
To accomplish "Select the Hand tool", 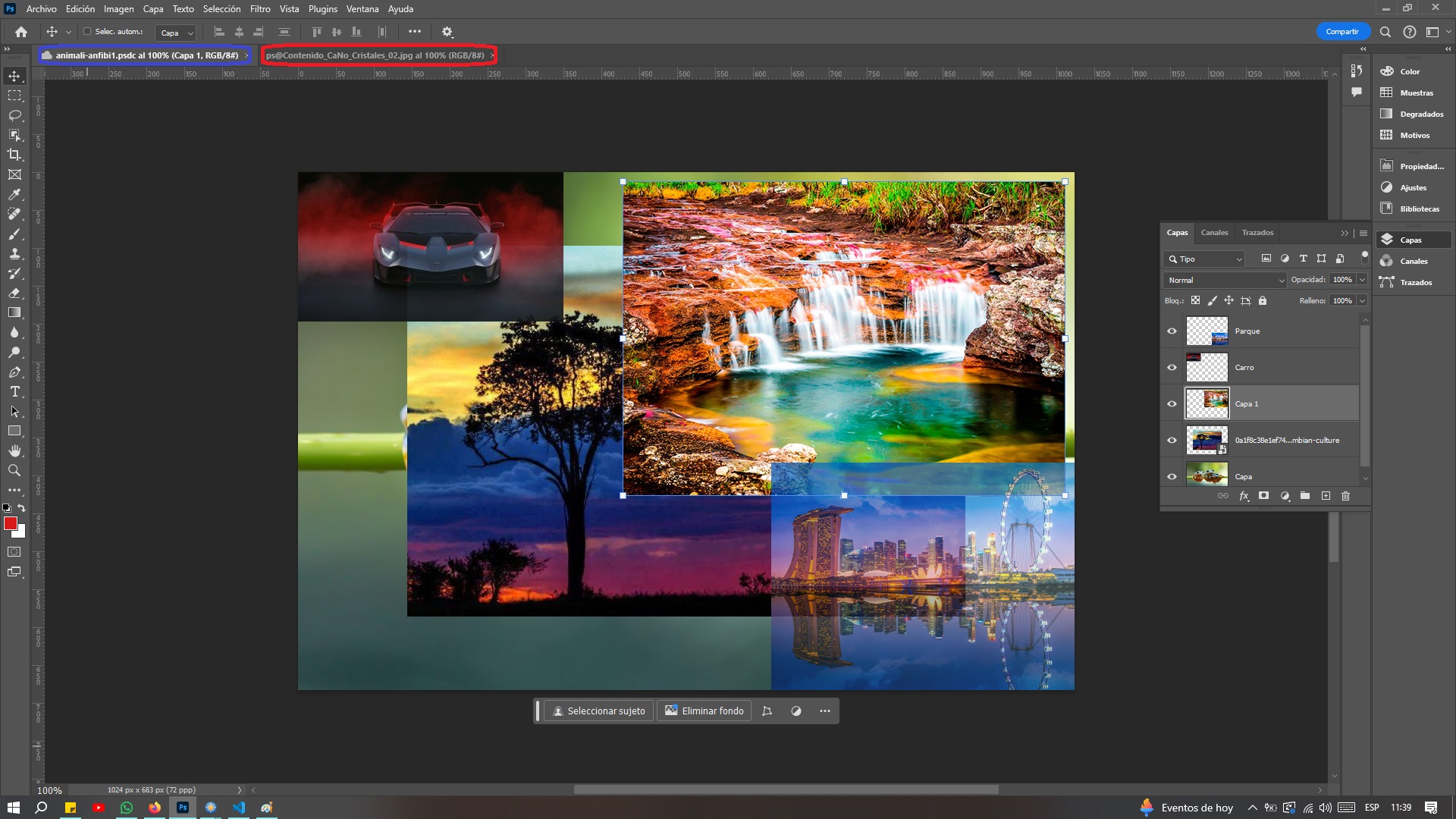I will pos(14,450).
